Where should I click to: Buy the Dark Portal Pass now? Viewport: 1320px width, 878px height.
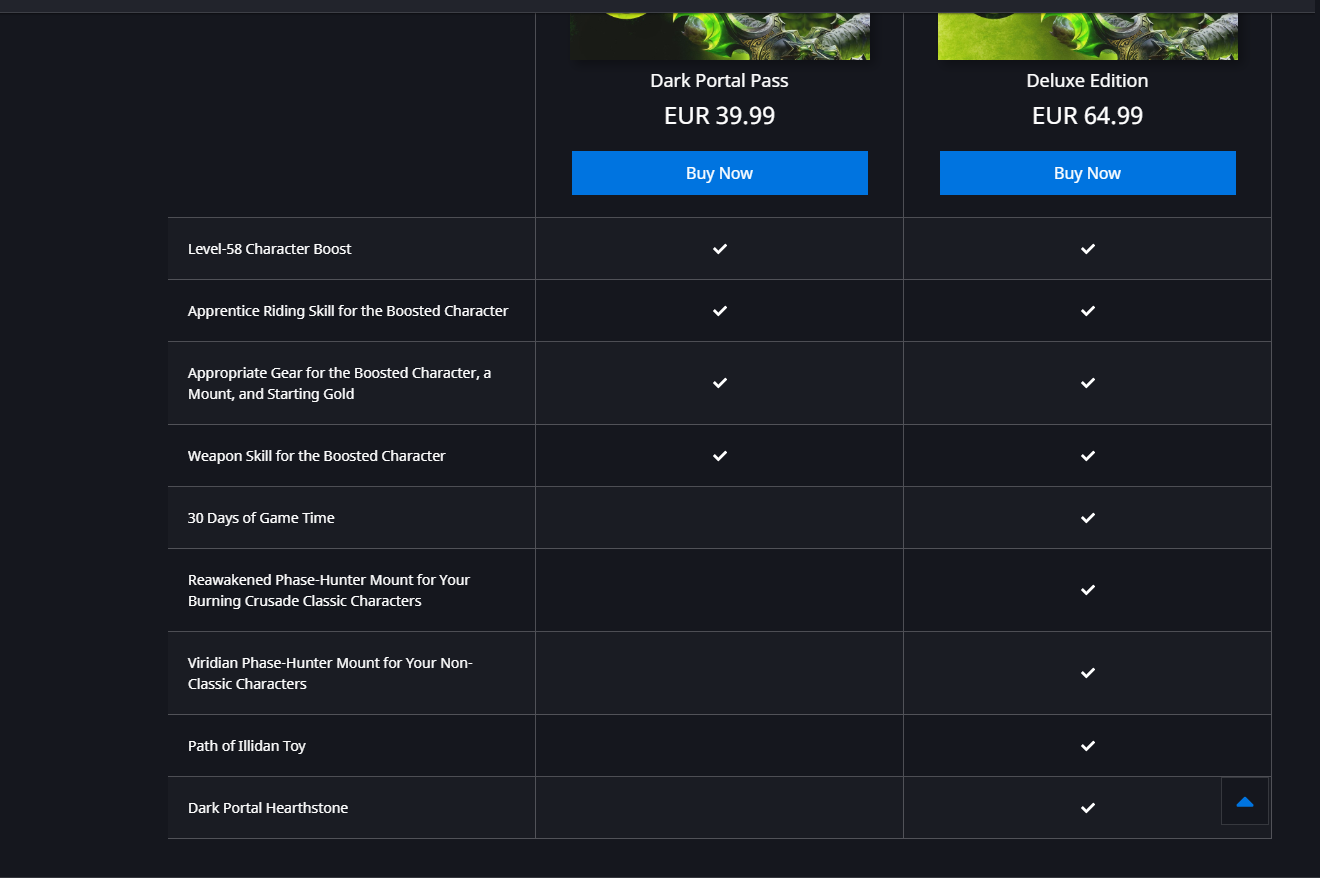click(719, 173)
